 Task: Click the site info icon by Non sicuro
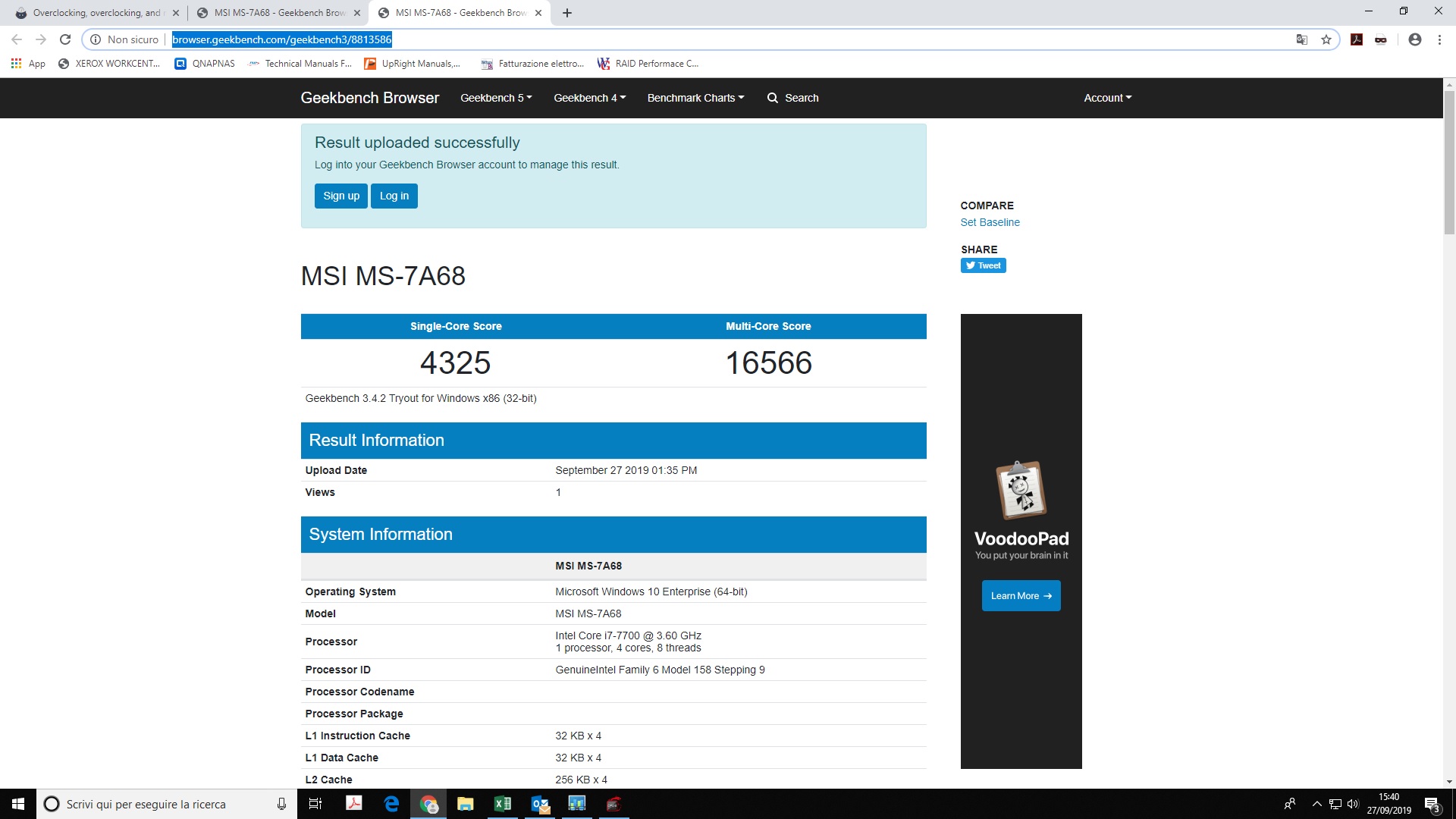click(x=96, y=39)
